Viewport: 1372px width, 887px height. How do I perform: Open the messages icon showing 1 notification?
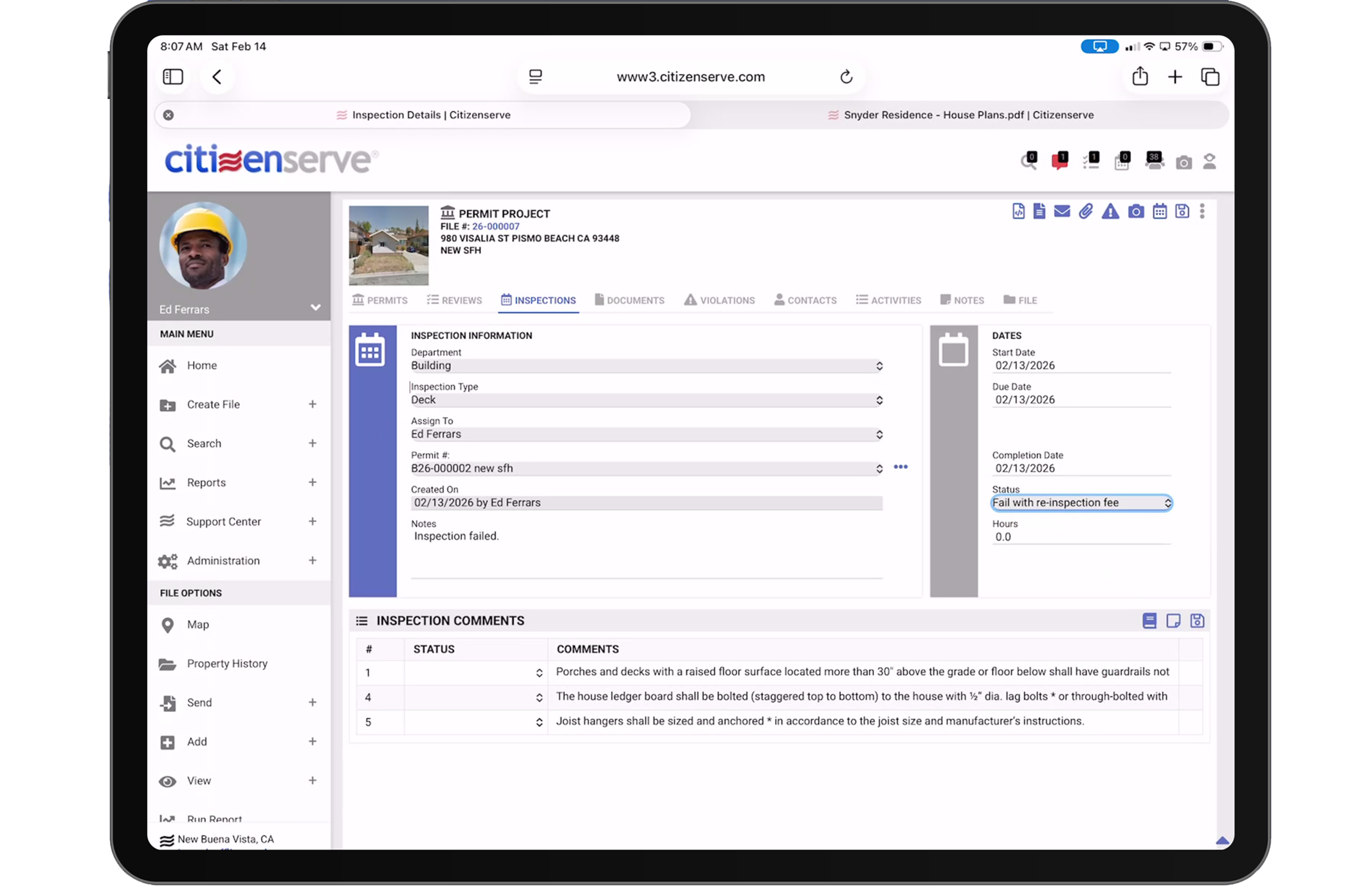click(1059, 161)
